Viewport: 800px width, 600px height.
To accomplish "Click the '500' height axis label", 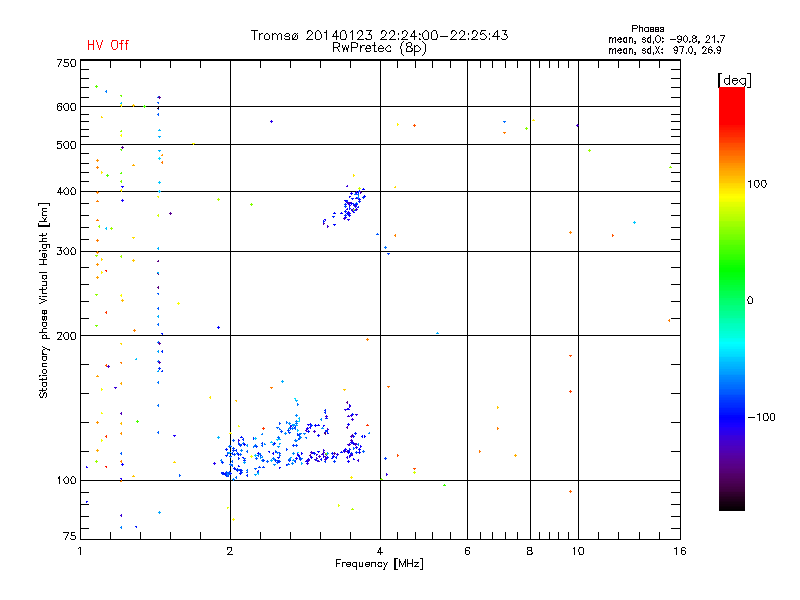I will coord(67,145).
